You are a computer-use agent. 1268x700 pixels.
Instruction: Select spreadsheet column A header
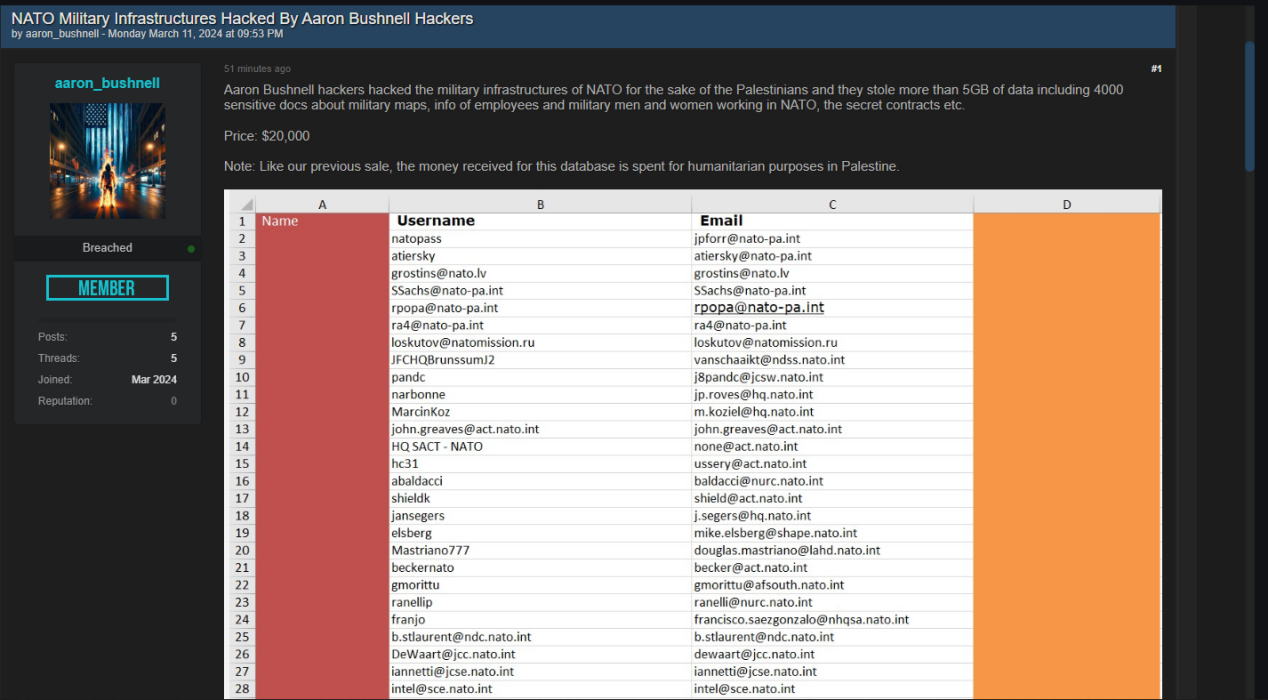[322, 204]
